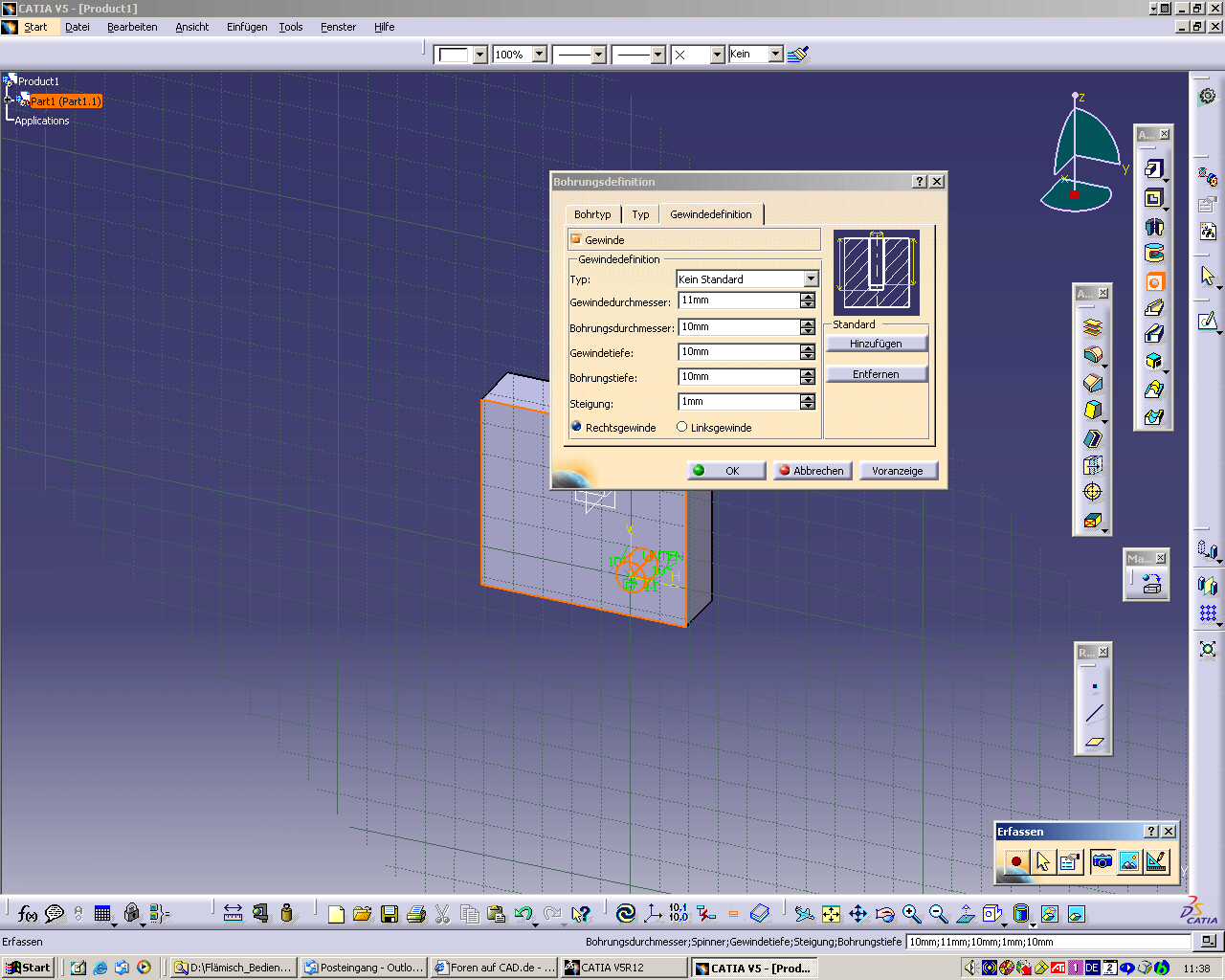Select the Edge Fillet tool icon
The height and width of the screenshot is (980, 1225).
click(x=1093, y=355)
